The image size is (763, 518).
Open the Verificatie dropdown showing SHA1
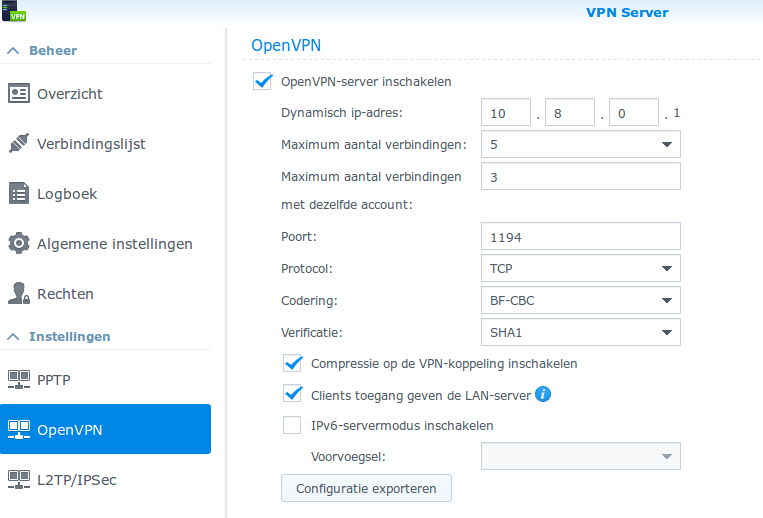581,332
